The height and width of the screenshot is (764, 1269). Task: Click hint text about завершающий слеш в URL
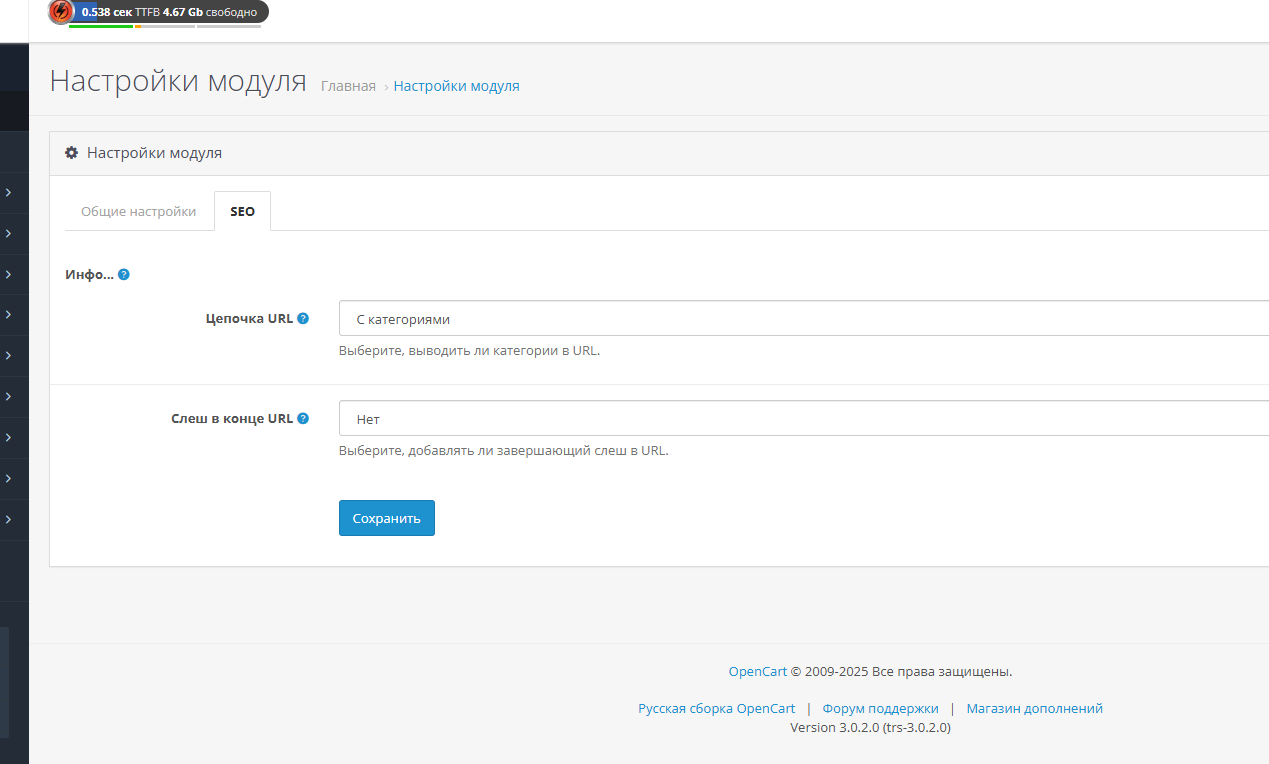pyautogui.click(x=503, y=451)
